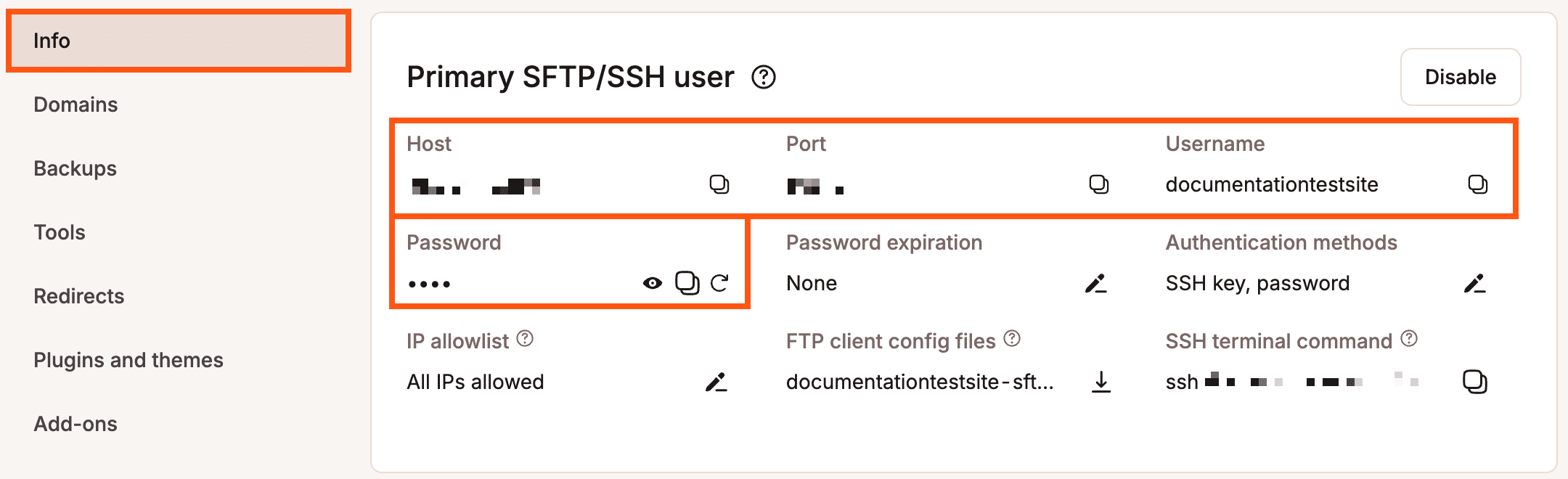Reveal the hidden password
The image size is (1568, 479).
coord(653,283)
